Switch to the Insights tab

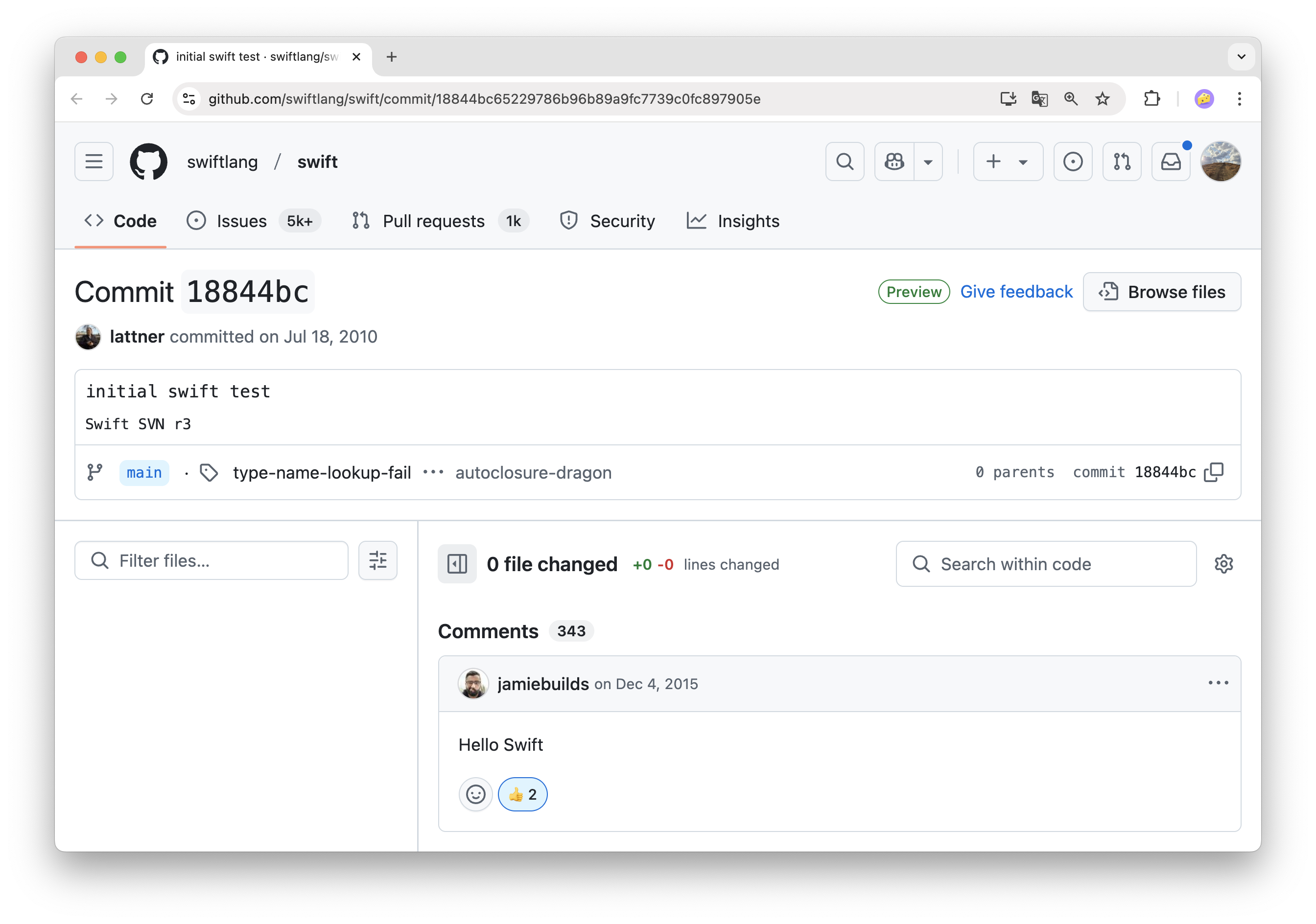(732, 221)
